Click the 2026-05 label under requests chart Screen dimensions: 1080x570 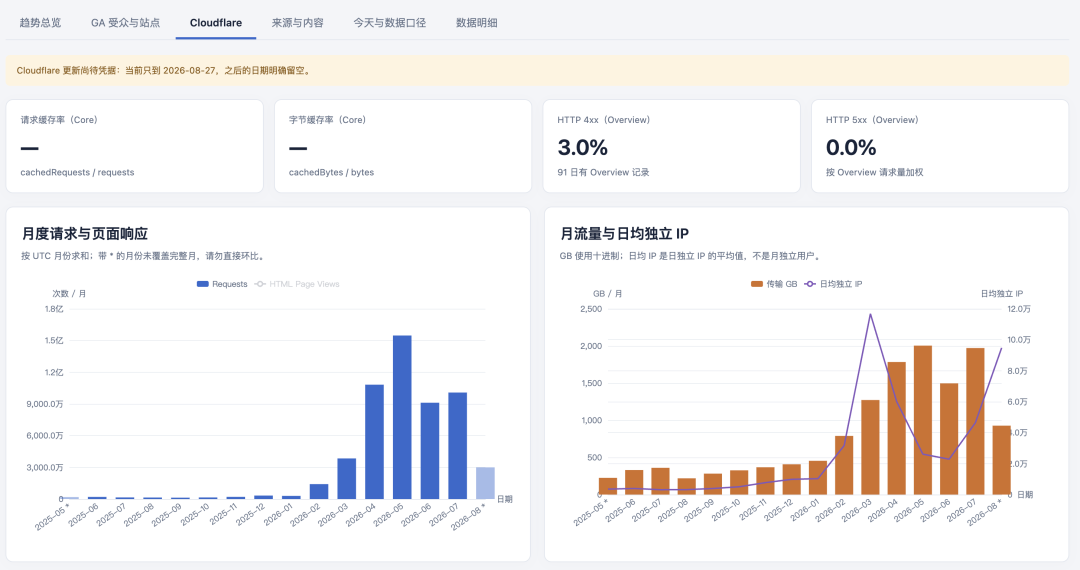click(389, 515)
